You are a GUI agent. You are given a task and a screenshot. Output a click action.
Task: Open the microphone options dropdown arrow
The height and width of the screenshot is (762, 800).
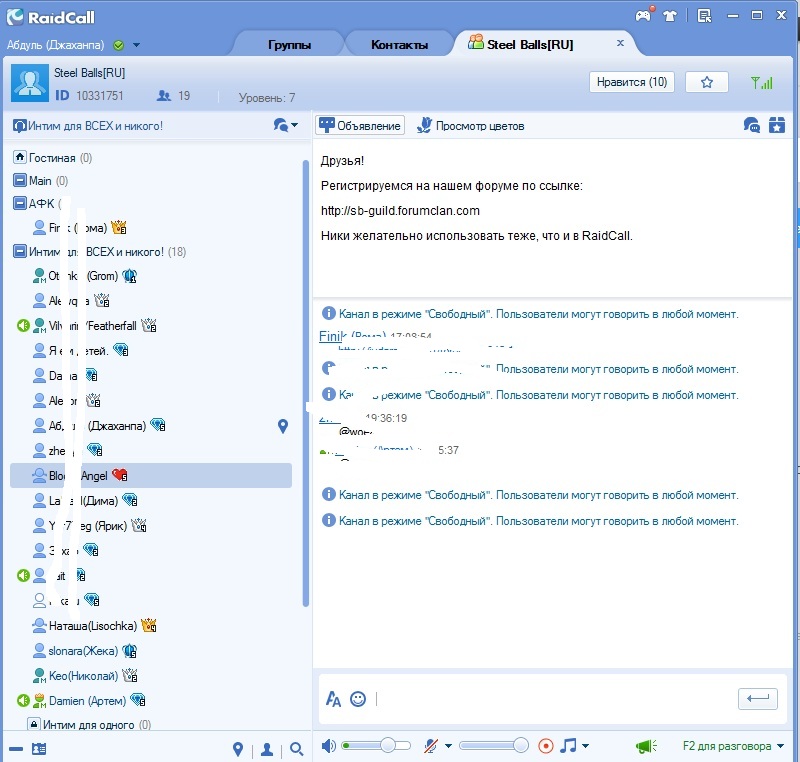pyautogui.click(x=448, y=746)
